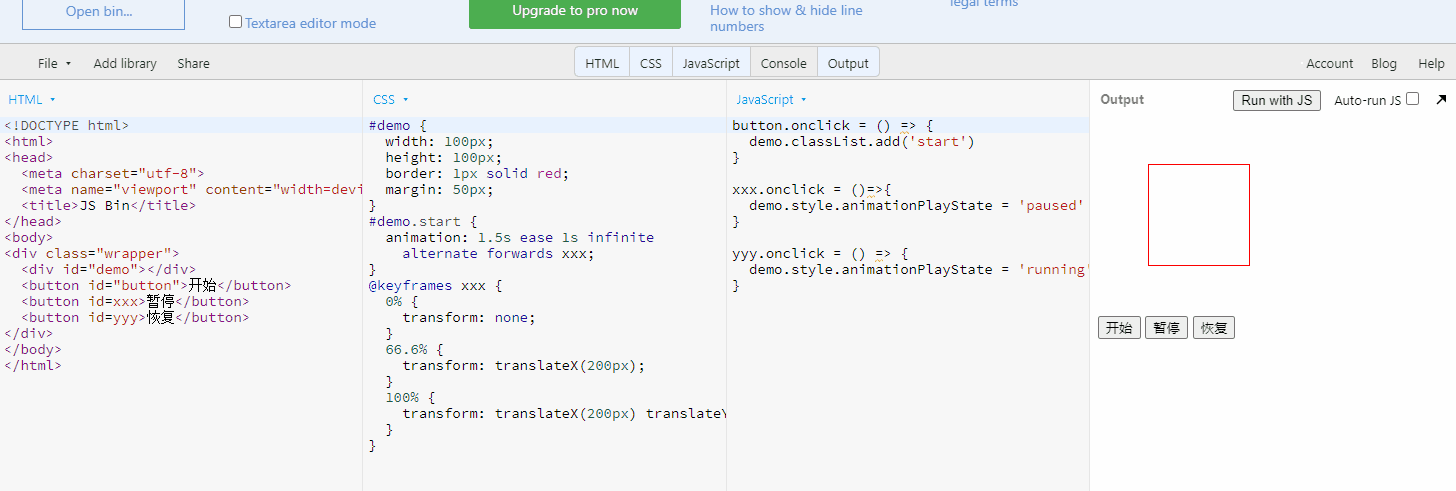This screenshot has height=491, width=1456.
Task: Click animationPlayState = 'paused' JS line
Action: [917, 205]
